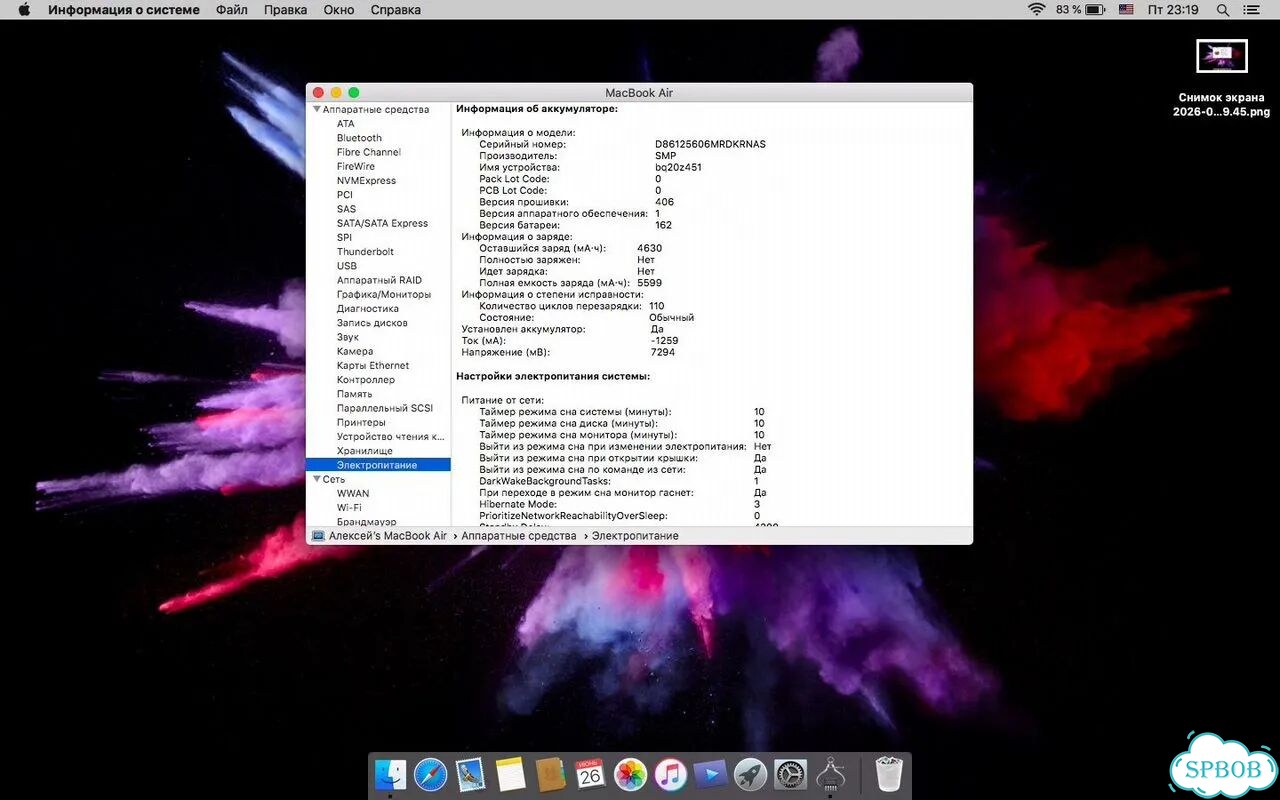
Task: Open the Правка menu
Action: (x=286, y=10)
